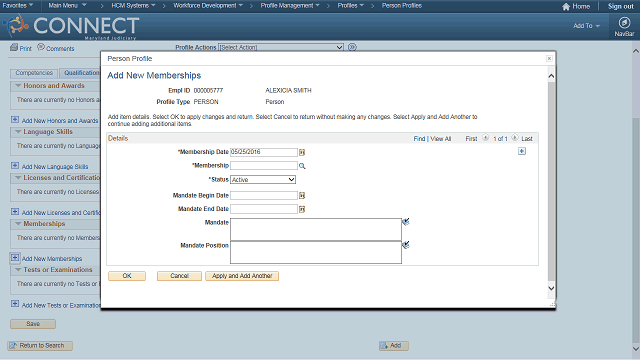This screenshot has width=640, height=360.
Task: Open the Status dropdown
Action: (263, 180)
